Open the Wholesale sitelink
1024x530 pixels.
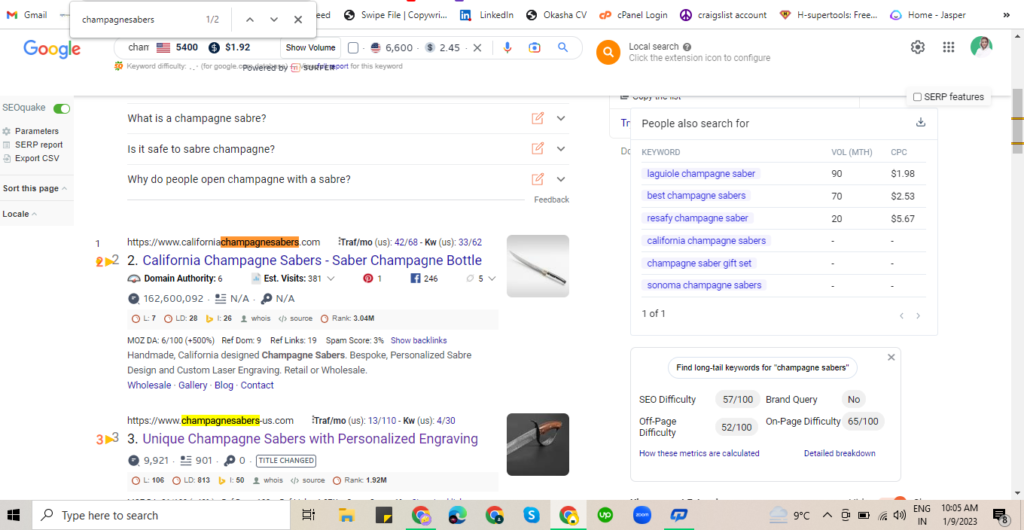point(149,385)
